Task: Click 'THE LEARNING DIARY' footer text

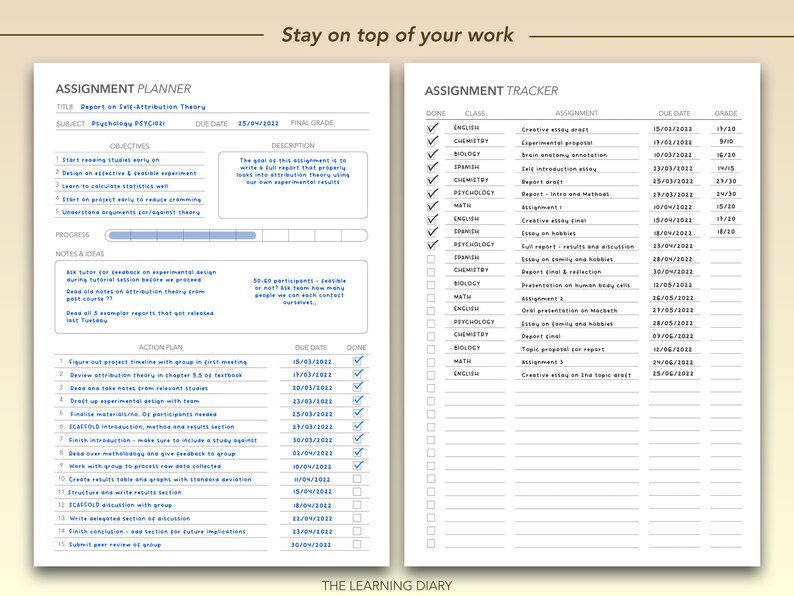Action: (x=387, y=585)
